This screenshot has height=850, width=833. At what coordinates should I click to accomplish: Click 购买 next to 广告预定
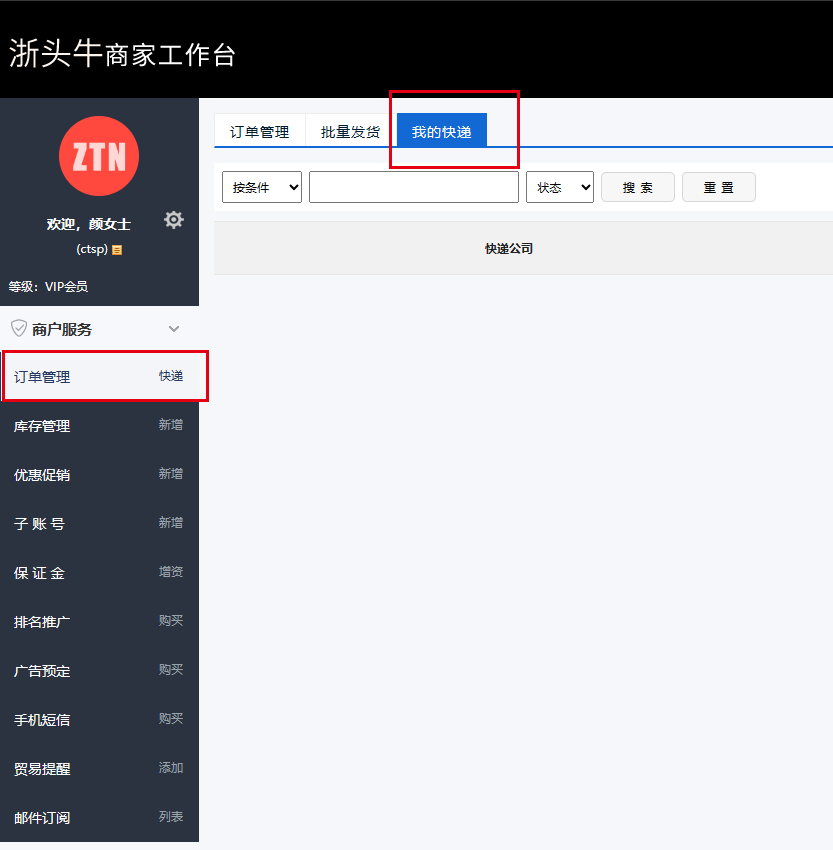(x=171, y=669)
